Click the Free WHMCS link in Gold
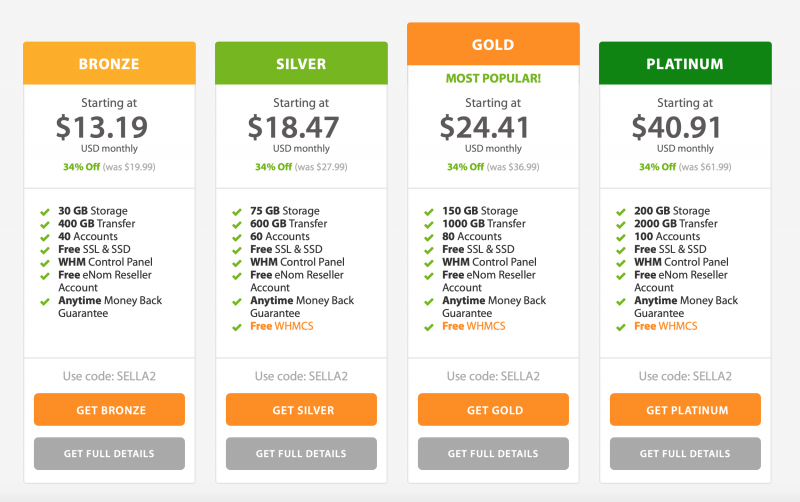 473,327
